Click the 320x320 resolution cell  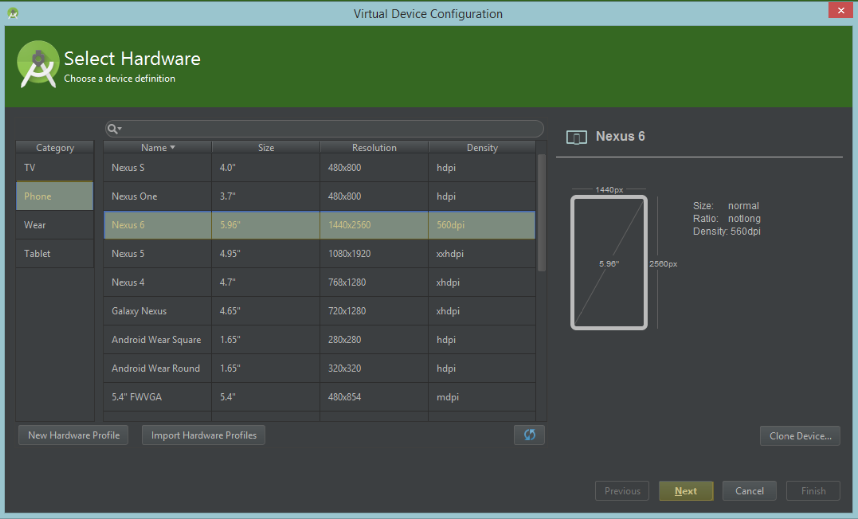(x=374, y=368)
